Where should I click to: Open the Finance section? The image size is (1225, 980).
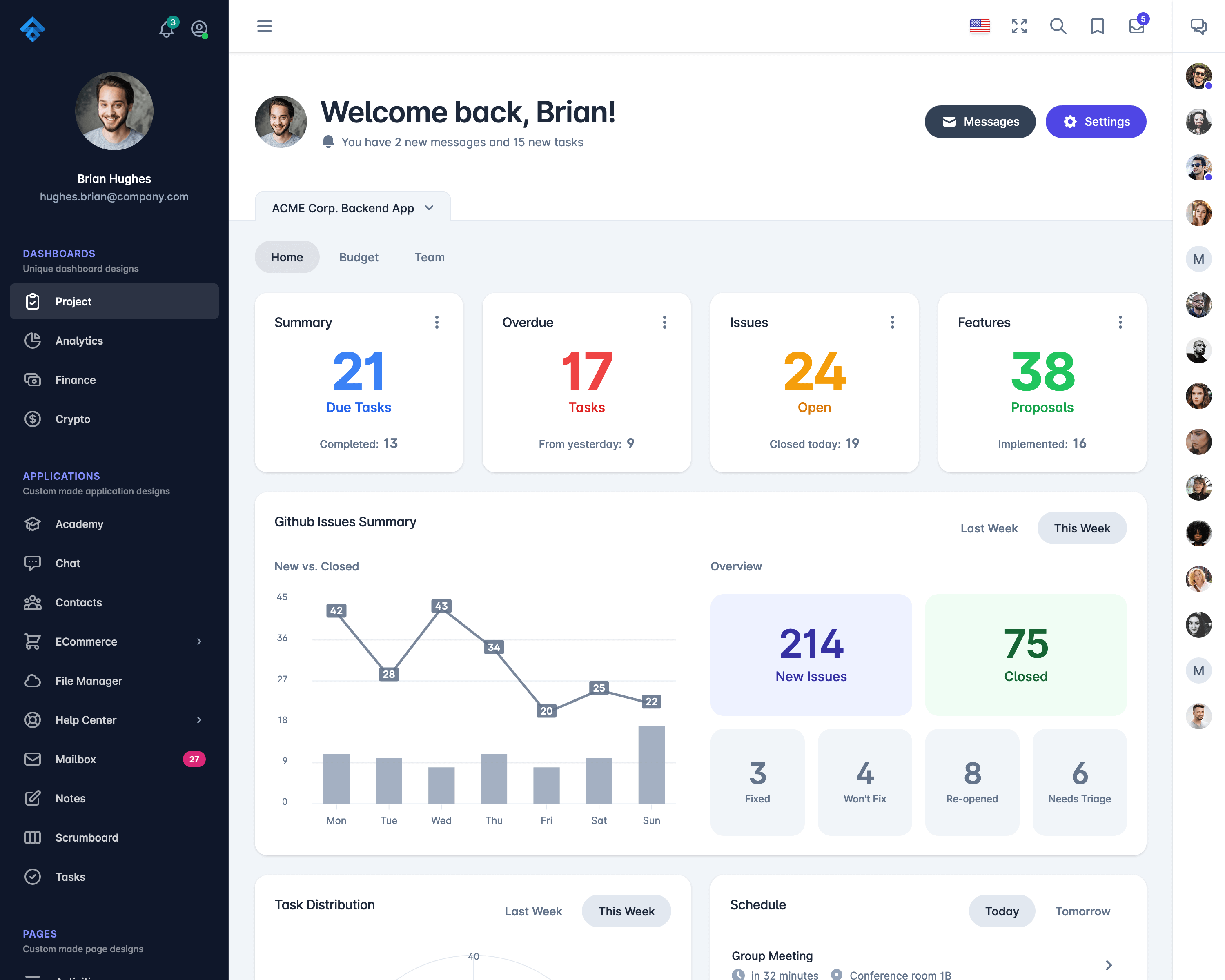pos(76,380)
